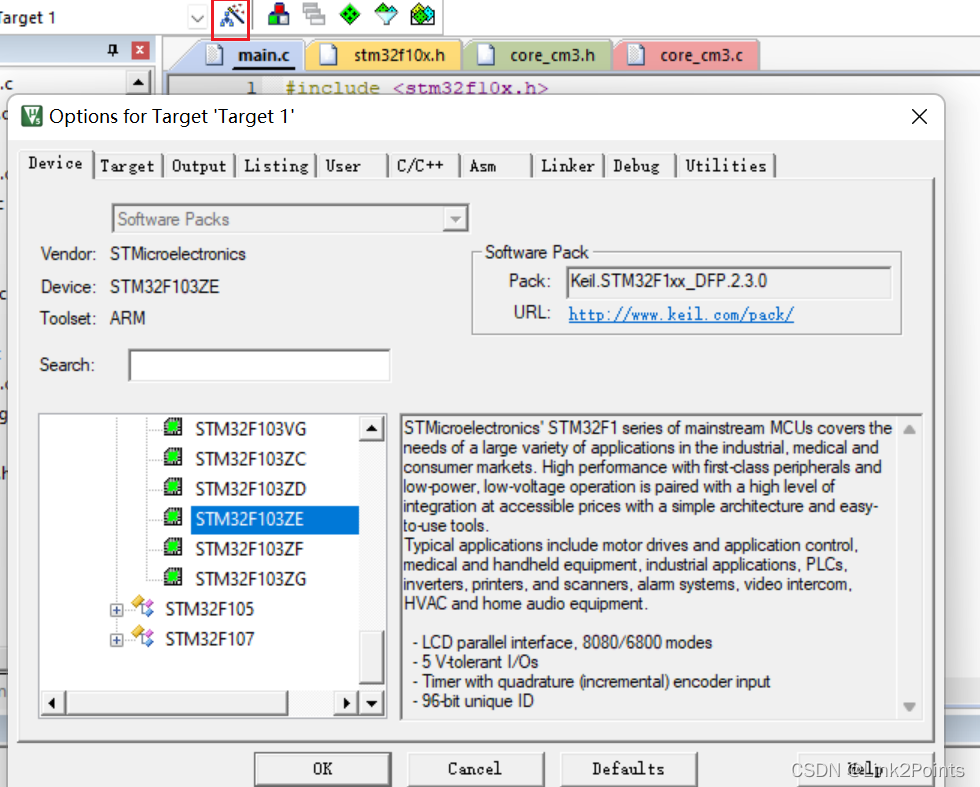
Task: Open the Debug options tab
Action: click(640, 166)
